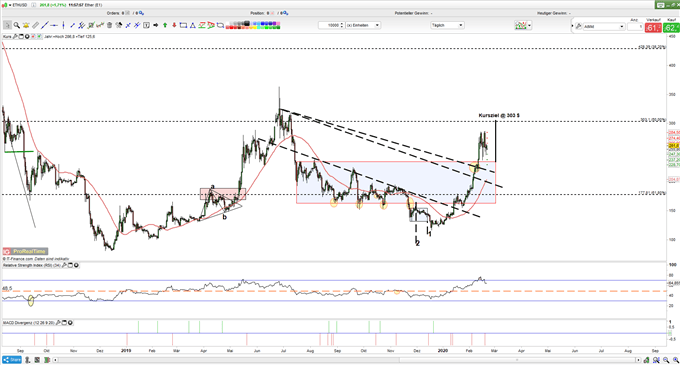Select the black right arrow tool

(156, 25)
